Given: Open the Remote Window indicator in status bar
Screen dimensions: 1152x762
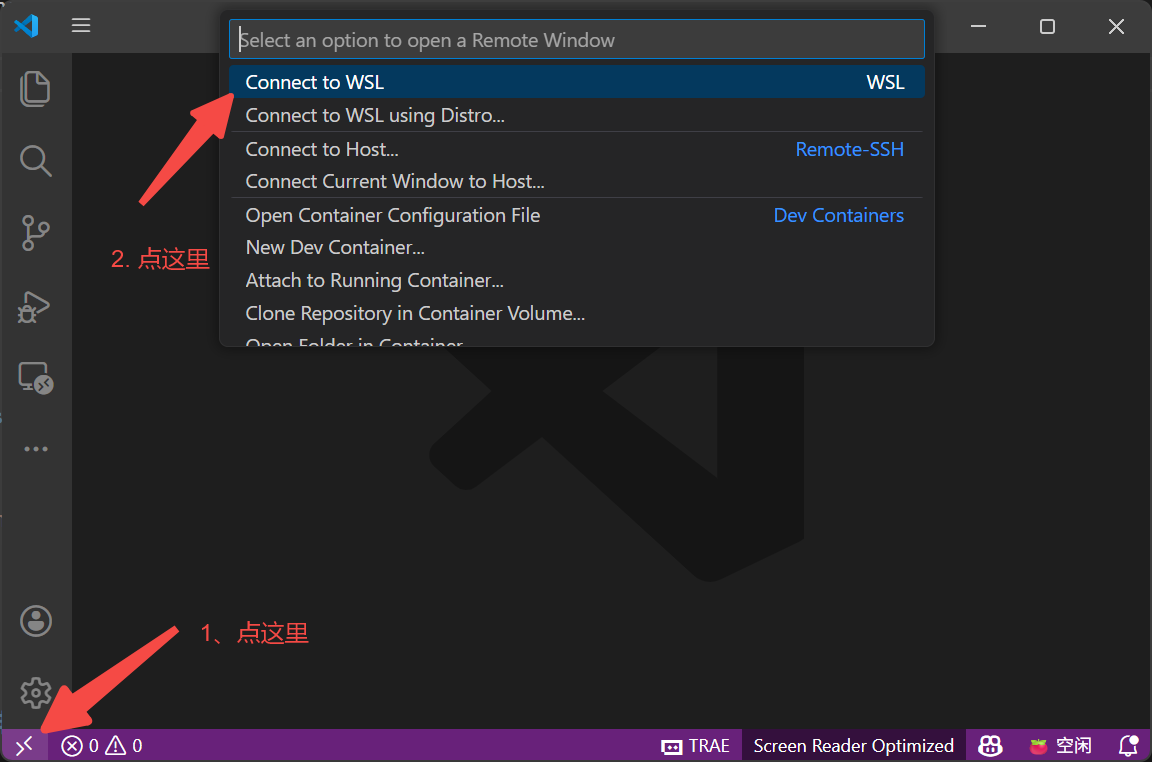Looking at the screenshot, I should click(22, 745).
